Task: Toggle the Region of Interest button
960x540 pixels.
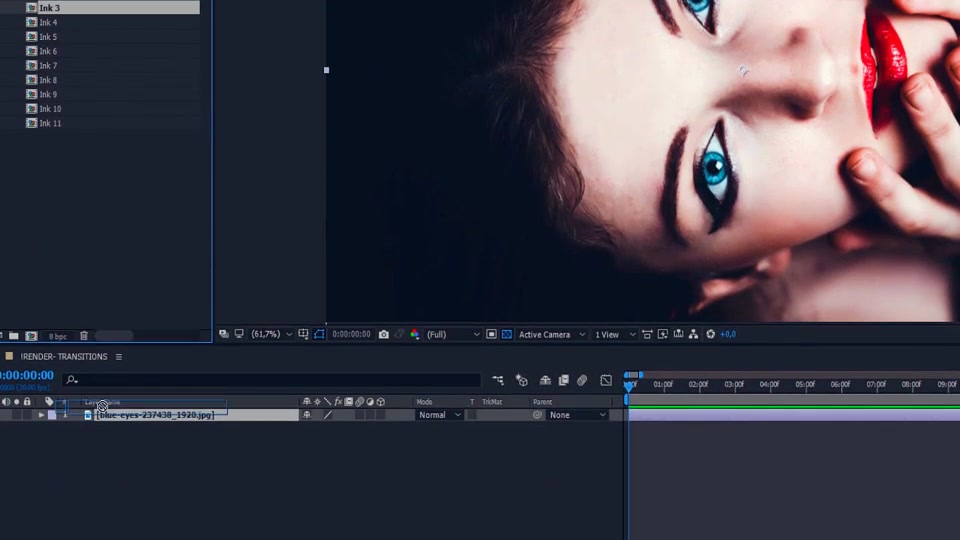Action: (x=491, y=334)
